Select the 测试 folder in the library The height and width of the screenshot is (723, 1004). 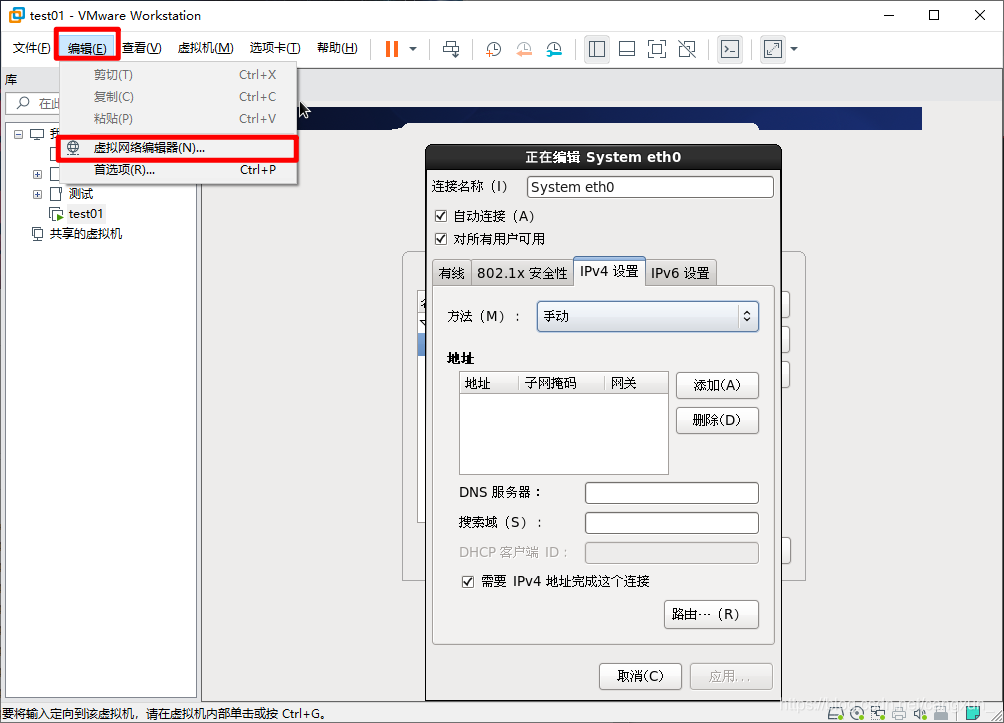[81, 194]
